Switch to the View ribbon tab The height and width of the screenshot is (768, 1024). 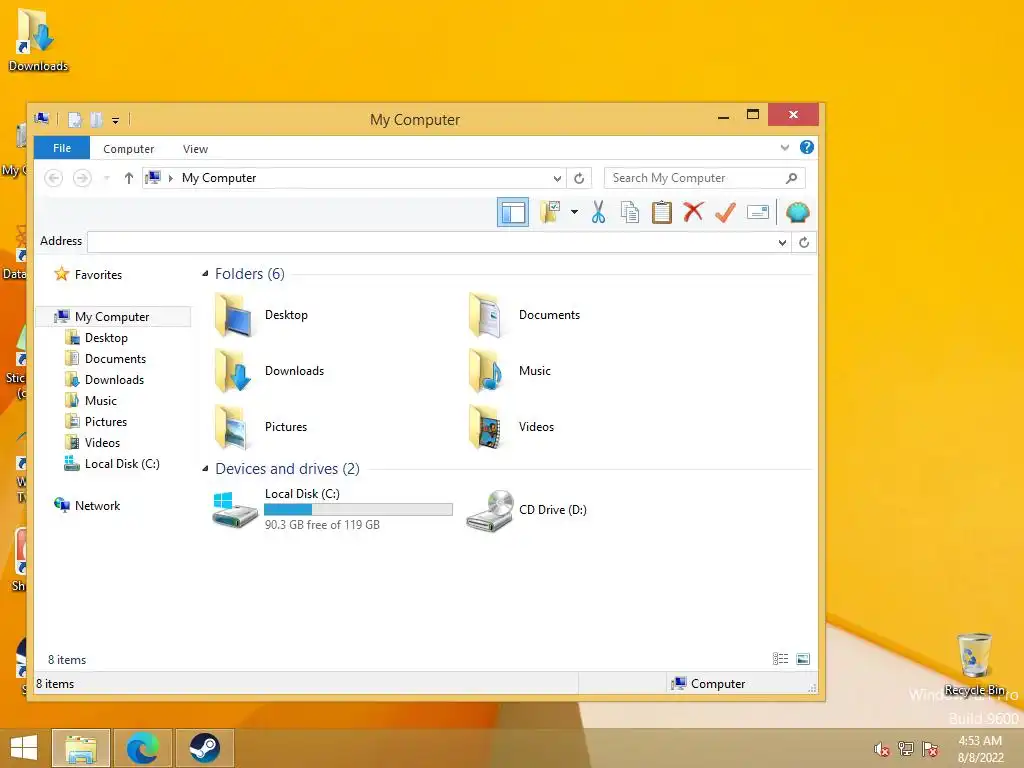[x=195, y=149]
